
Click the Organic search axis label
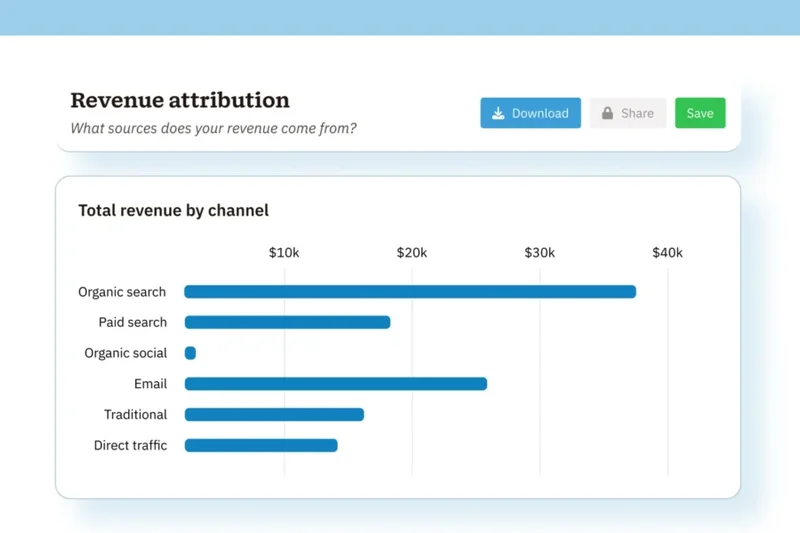pos(122,292)
